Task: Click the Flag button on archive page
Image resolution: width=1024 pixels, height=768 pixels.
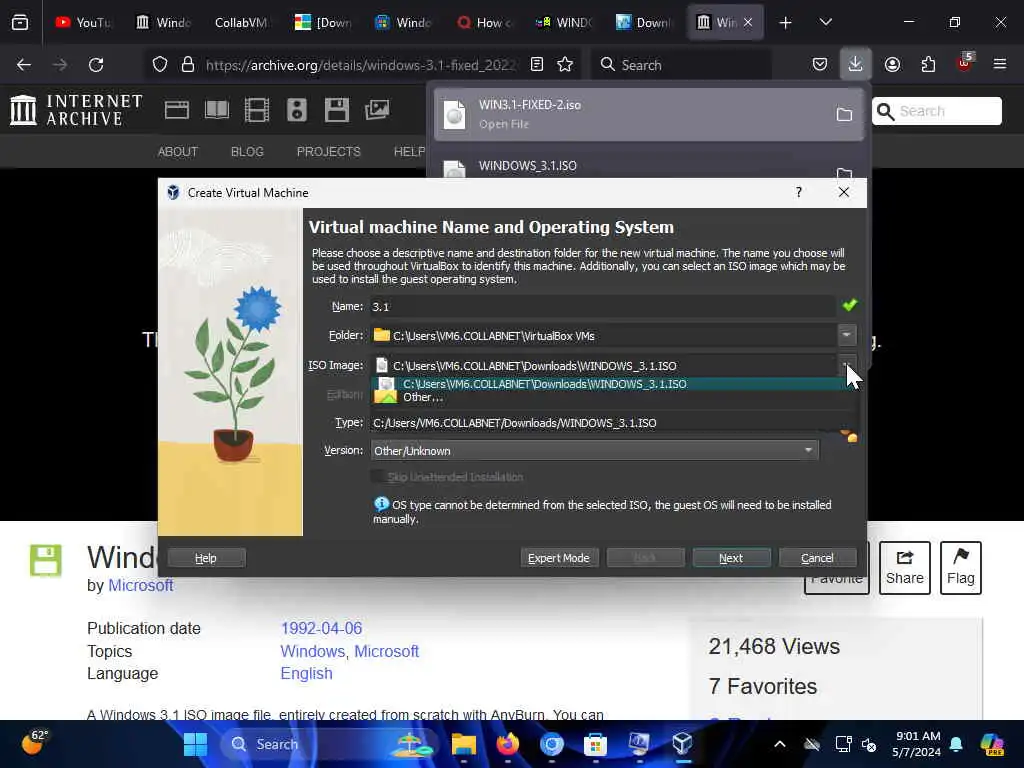Action: 961,568
